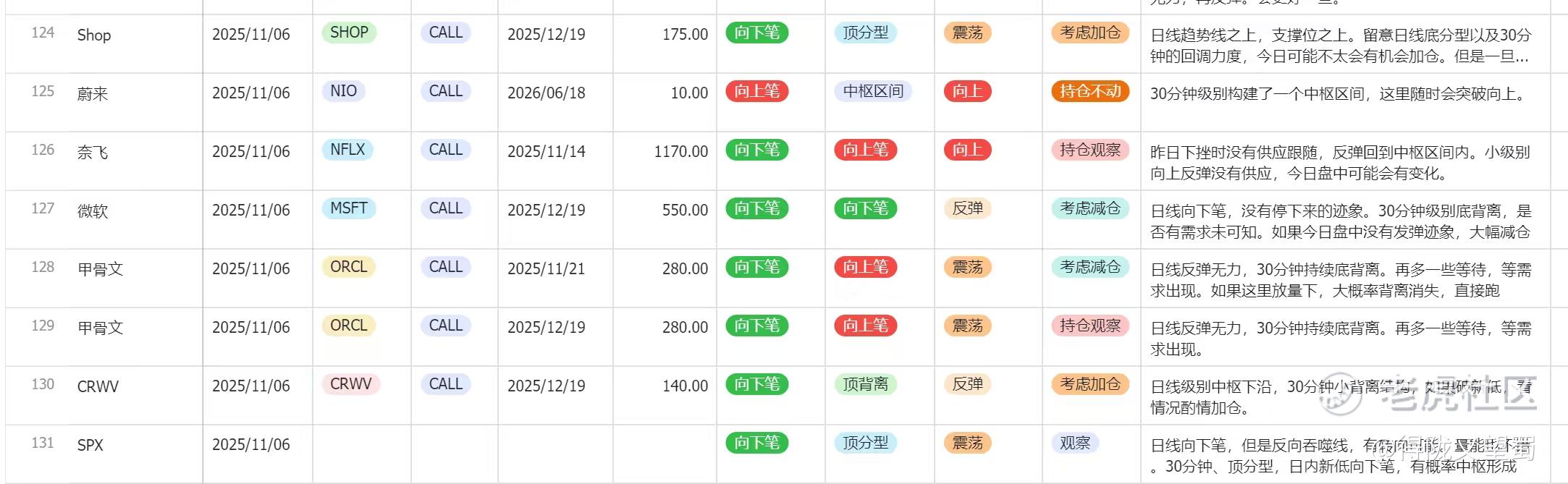Select 反弹 tag in row 127

click(x=968, y=208)
